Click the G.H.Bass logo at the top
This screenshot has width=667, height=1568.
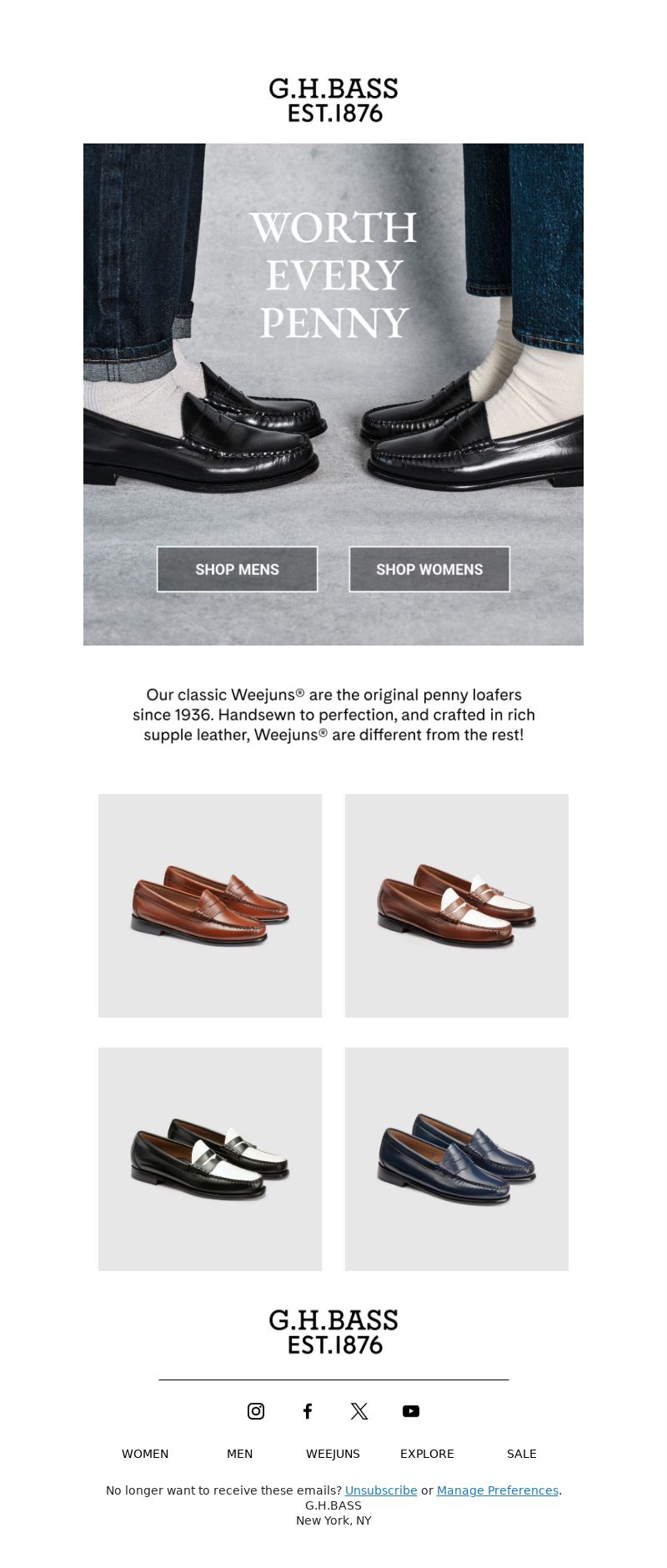(333, 100)
